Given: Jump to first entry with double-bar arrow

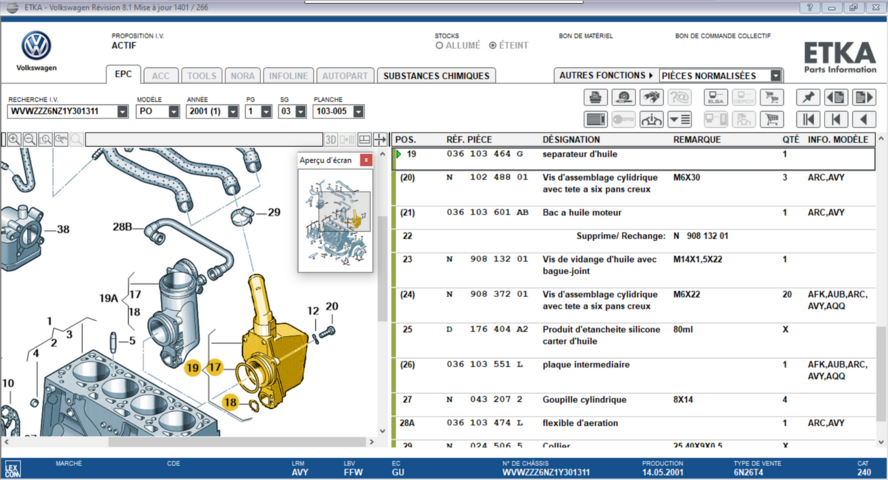Looking at the screenshot, I should 808,119.
